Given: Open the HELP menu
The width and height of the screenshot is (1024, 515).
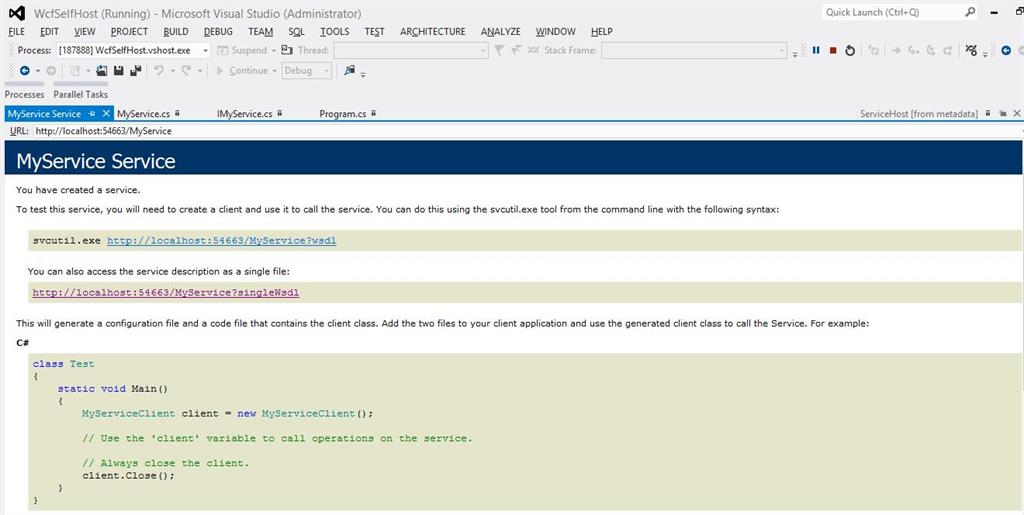Looking at the screenshot, I should pyautogui.click(x=601, y=31).
